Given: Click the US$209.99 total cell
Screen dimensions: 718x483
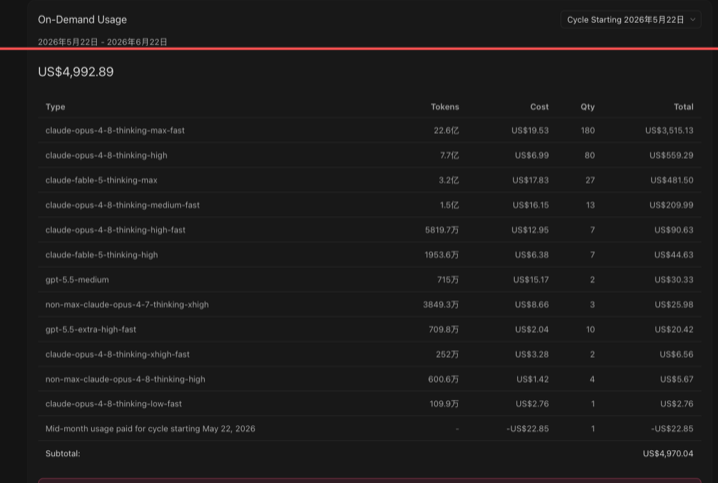Looking at the screenshot, I should 671,205.
